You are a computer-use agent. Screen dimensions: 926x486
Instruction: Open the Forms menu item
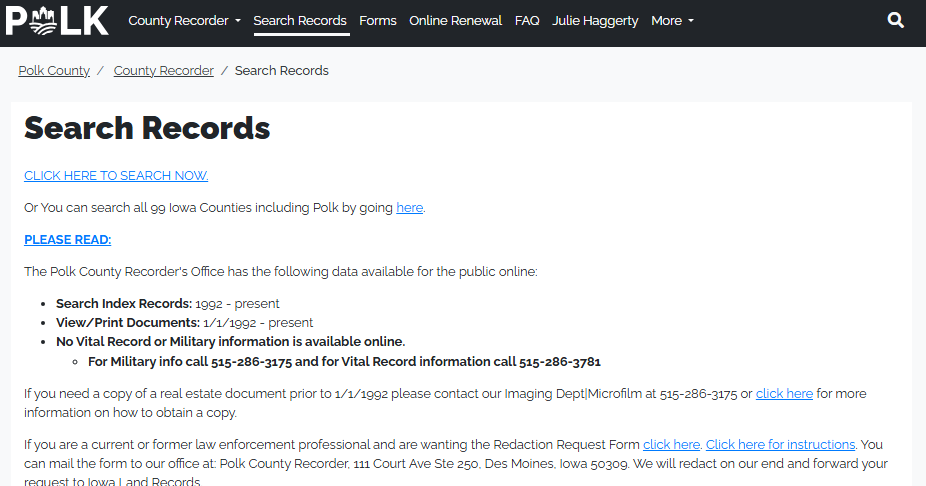coord(378,21)
